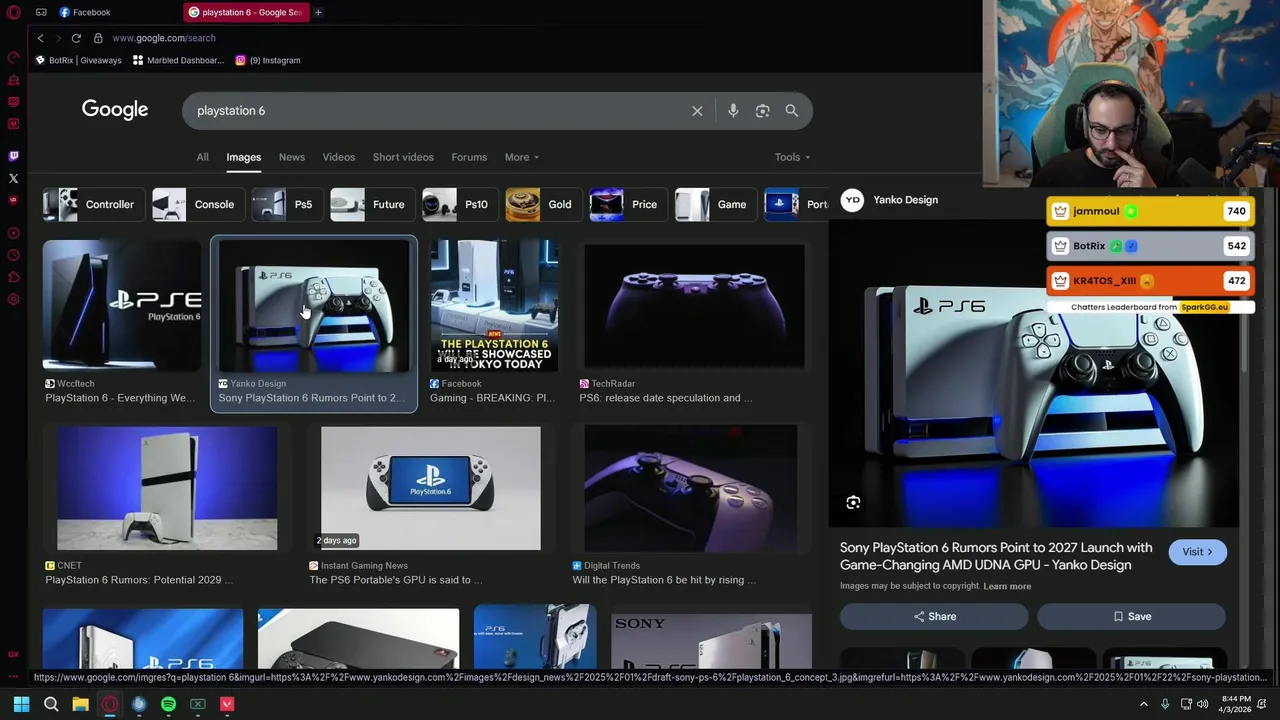Viewport: 1280px width, 720px height.
Task: Open Spotify from the taskbar
Action: (168, 704)
